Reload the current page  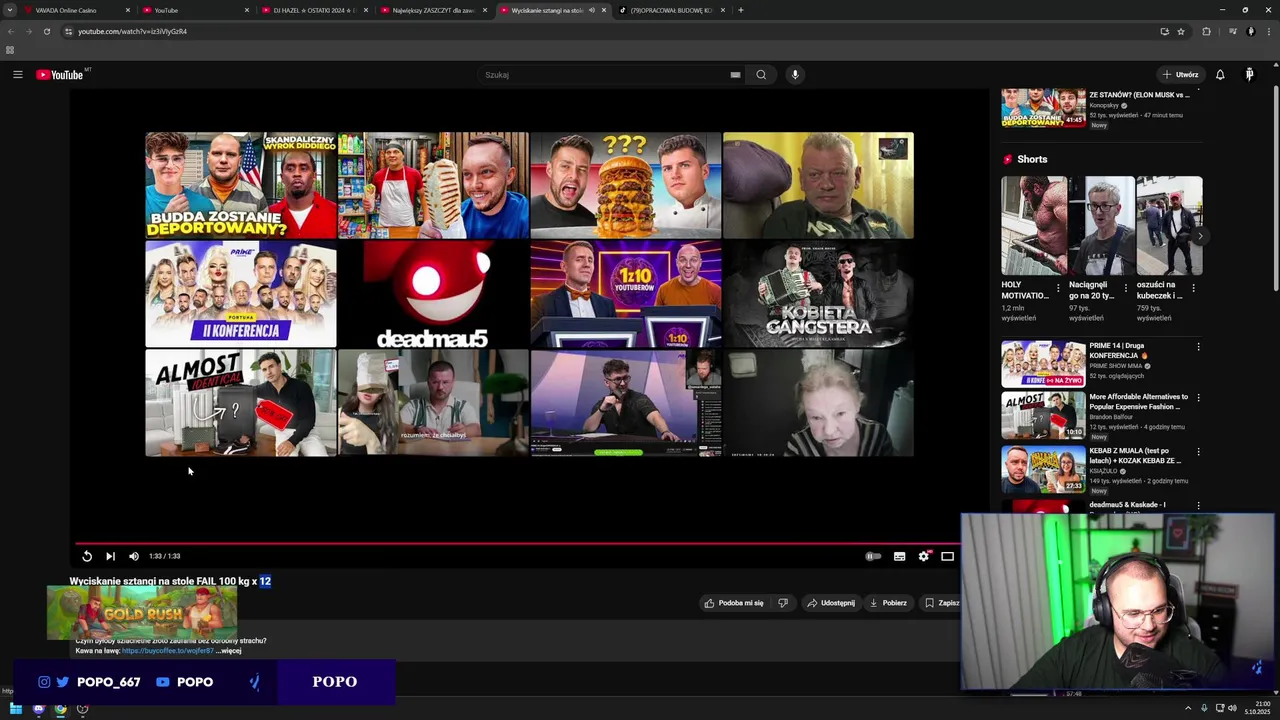tap(46, 31)
